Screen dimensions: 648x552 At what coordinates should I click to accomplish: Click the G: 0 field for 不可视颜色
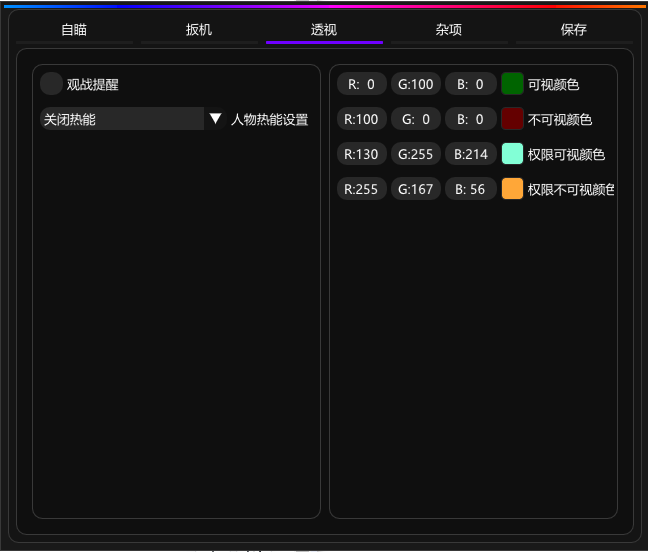[x=416, y=119]
